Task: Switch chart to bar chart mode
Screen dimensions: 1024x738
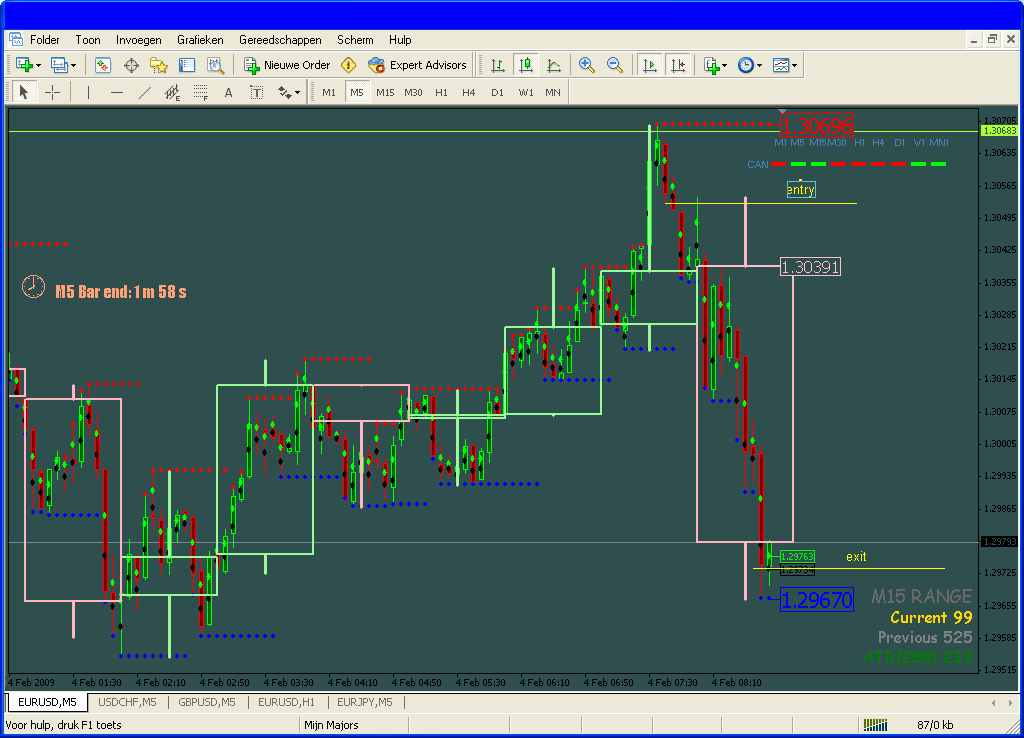Action: [497, 65]
